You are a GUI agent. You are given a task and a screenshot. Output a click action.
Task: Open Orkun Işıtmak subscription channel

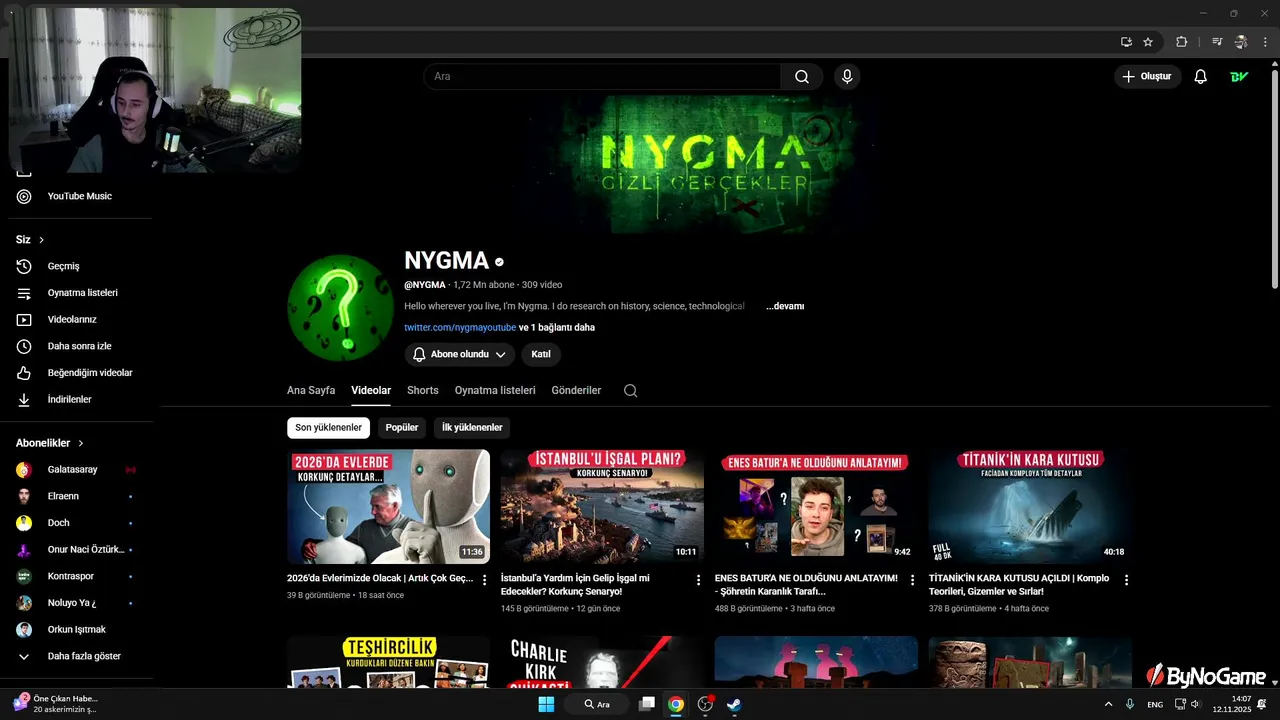click(x=76, y=630)
